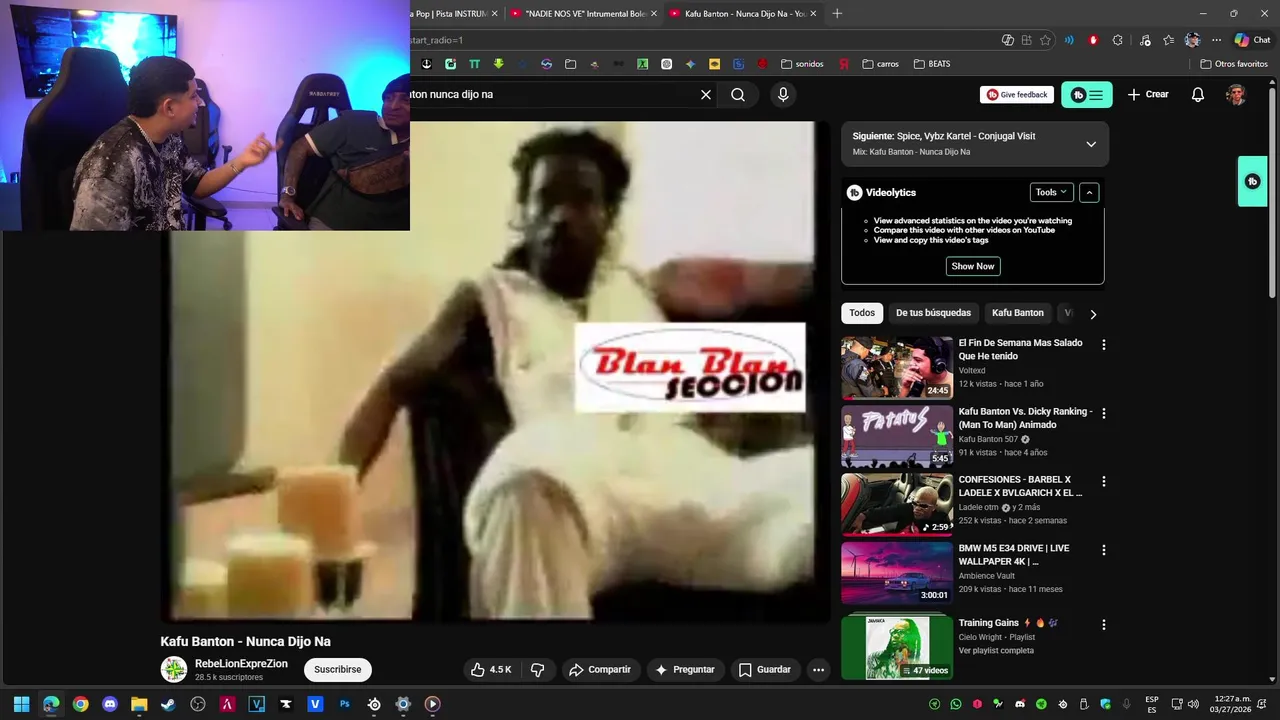Click the Preguntar button
Screen dimensions: 1280x720
[x=685, y=670]
